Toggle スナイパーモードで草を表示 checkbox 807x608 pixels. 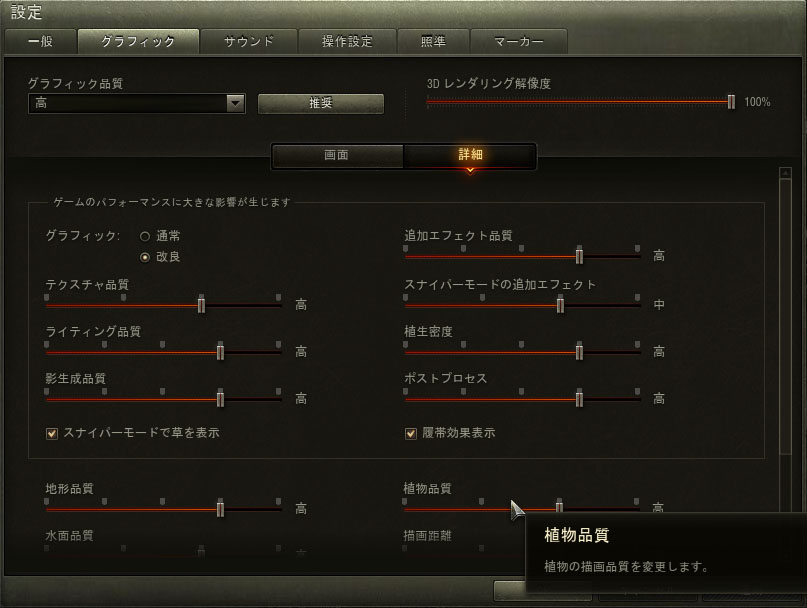52,433
